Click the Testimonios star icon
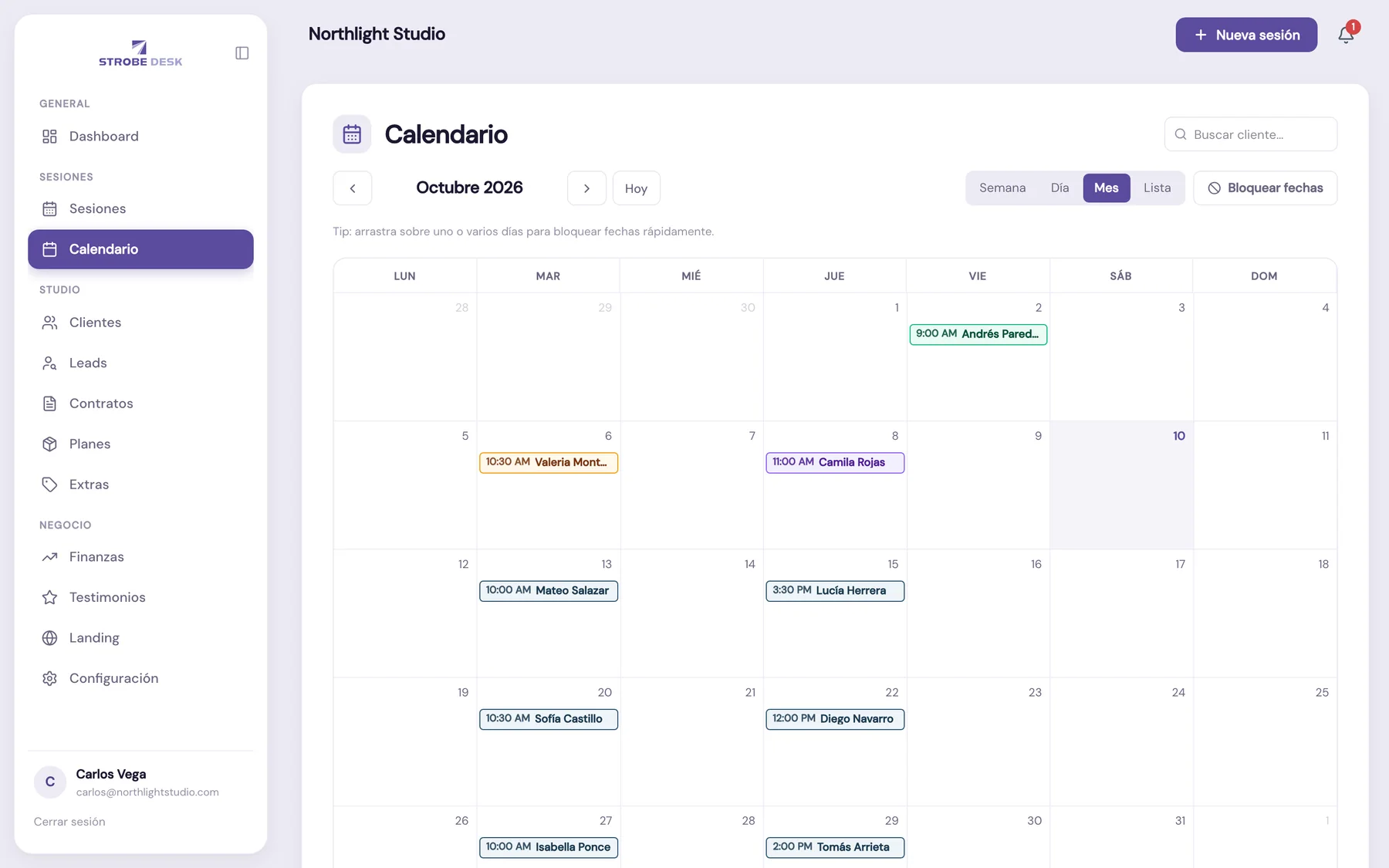1389x868 pixels. [x=49, y=597]
